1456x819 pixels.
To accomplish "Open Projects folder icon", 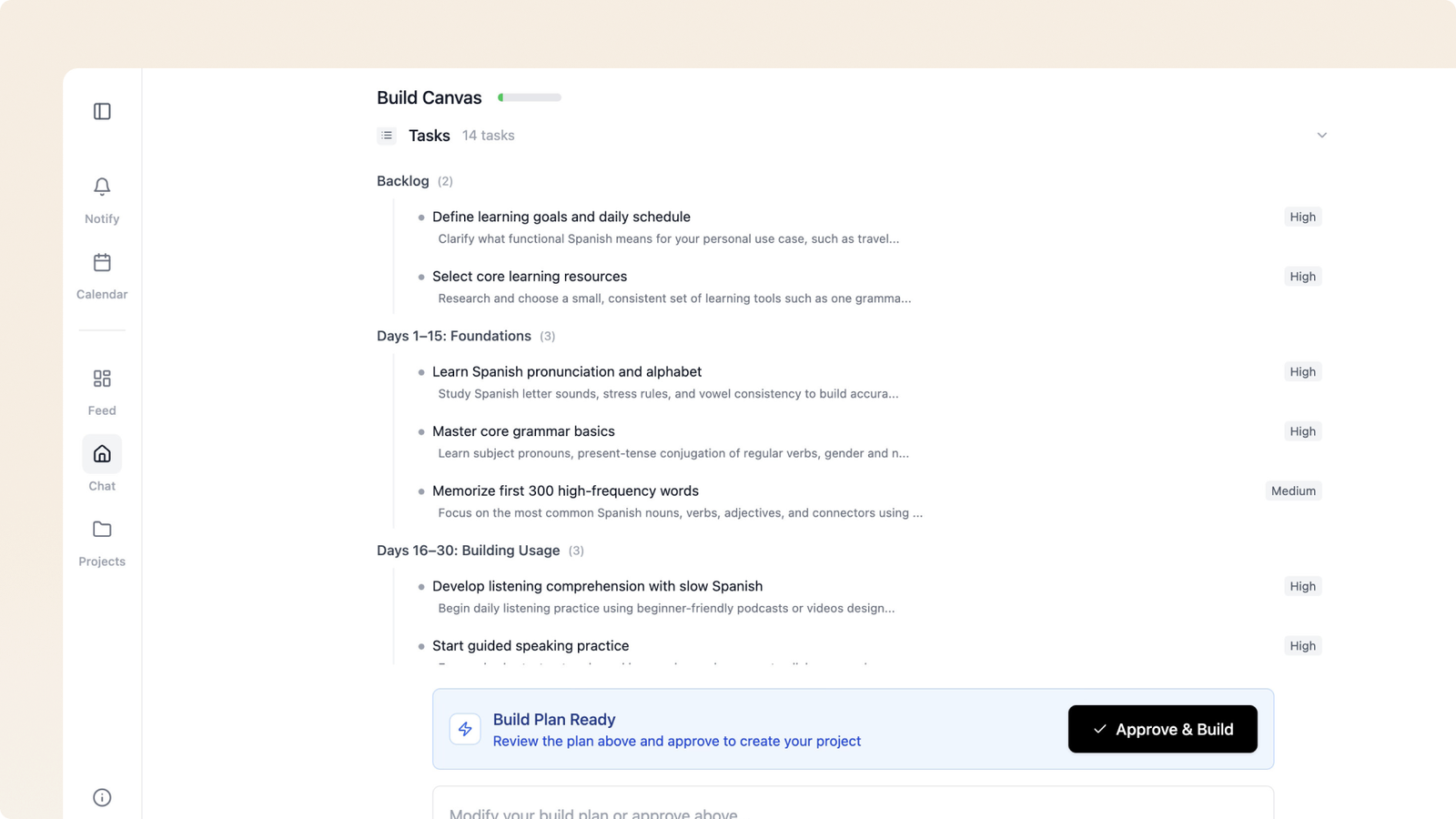I will [102, 530].
